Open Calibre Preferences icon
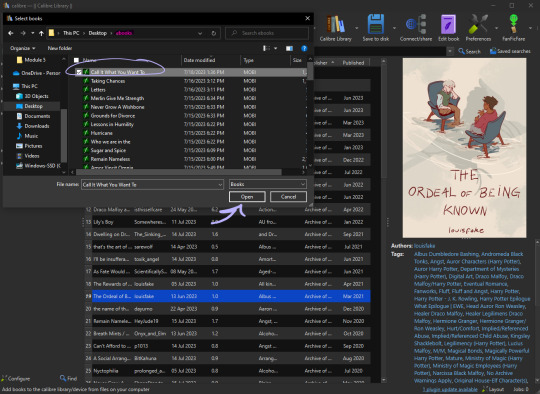The width and height of the screenshot is (540, 394). pos(478,28)
